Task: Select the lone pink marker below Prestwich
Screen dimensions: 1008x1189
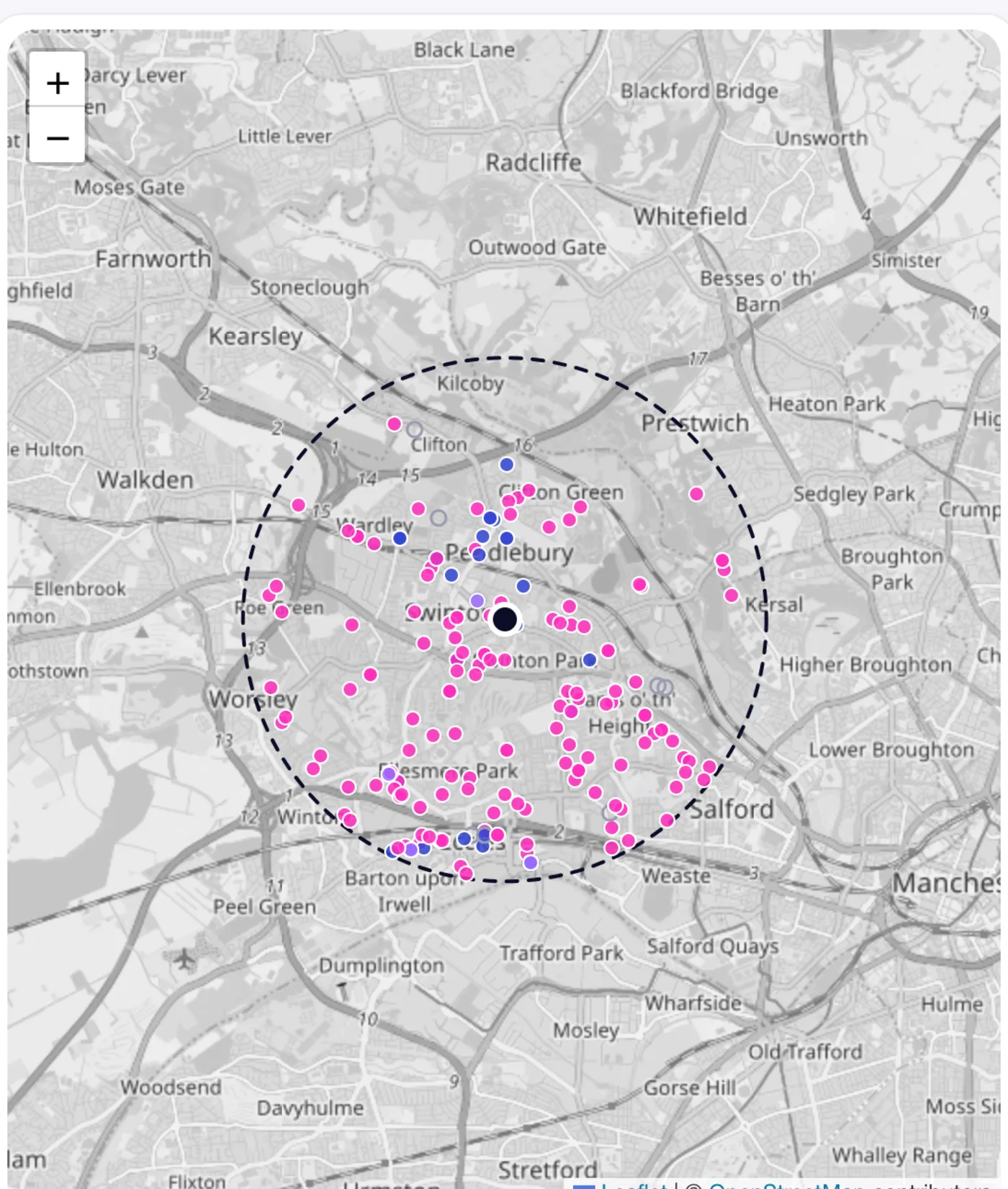Action: coord(696,494)
